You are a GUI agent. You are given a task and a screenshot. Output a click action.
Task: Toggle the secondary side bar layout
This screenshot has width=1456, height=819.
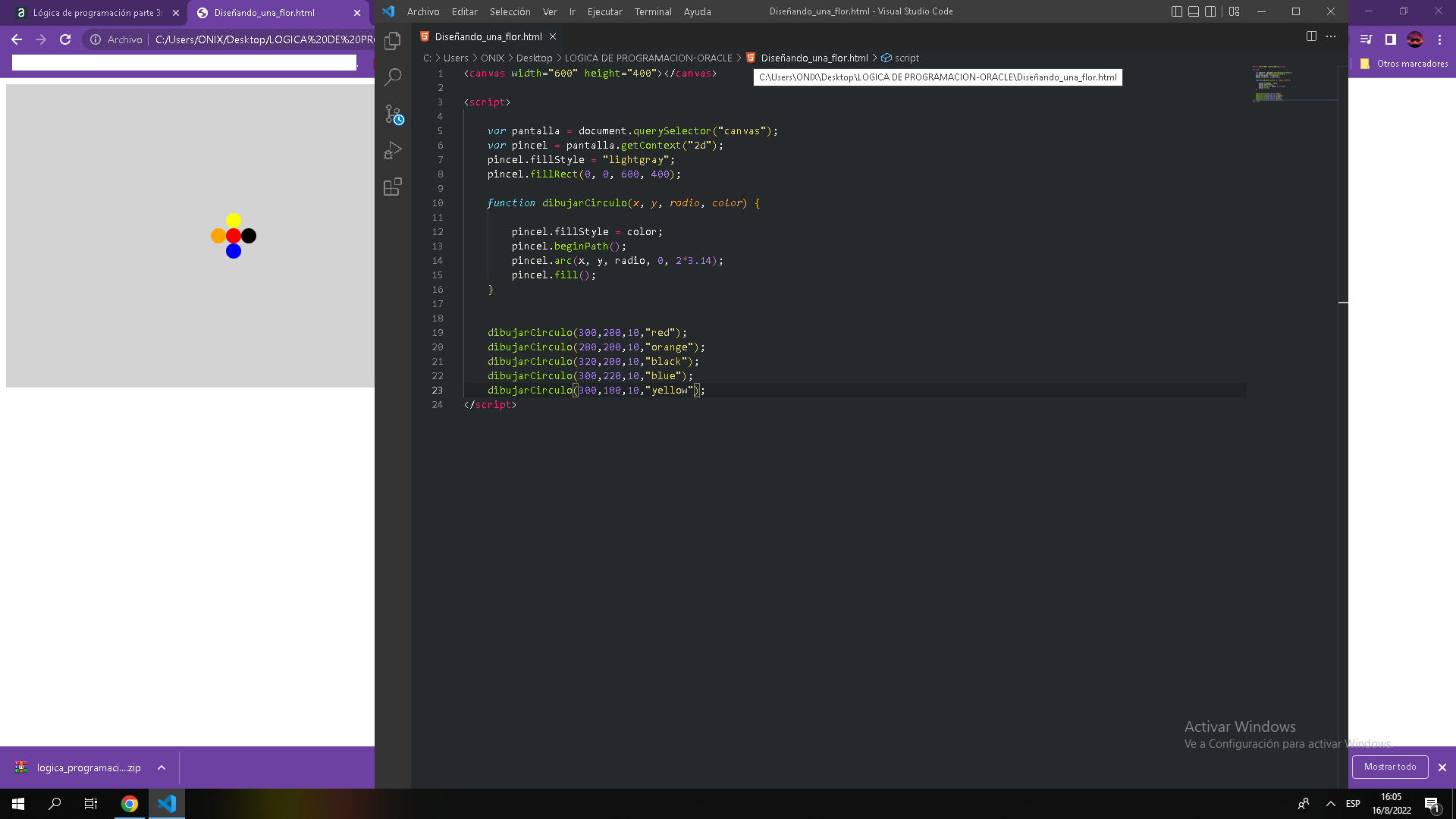coord(1210,11)
